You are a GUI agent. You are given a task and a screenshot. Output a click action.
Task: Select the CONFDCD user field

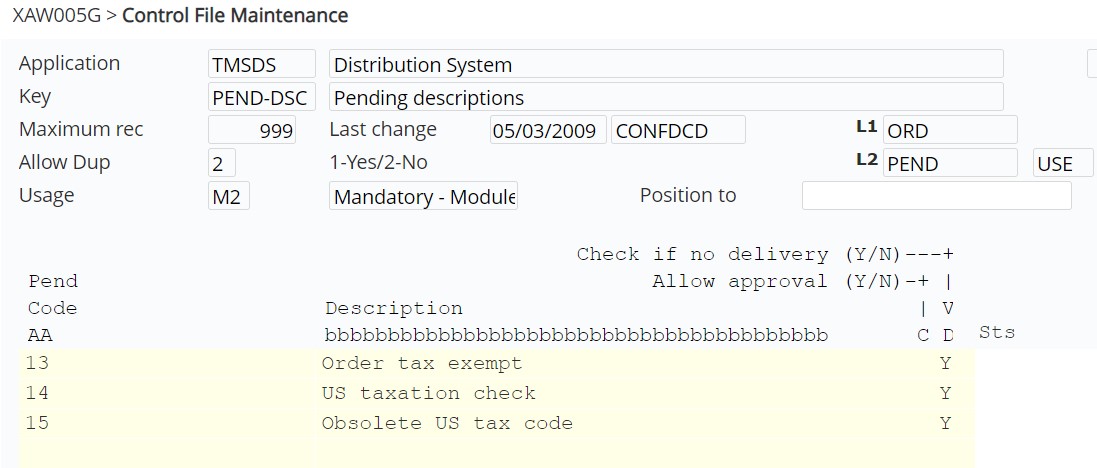point(678,130)
